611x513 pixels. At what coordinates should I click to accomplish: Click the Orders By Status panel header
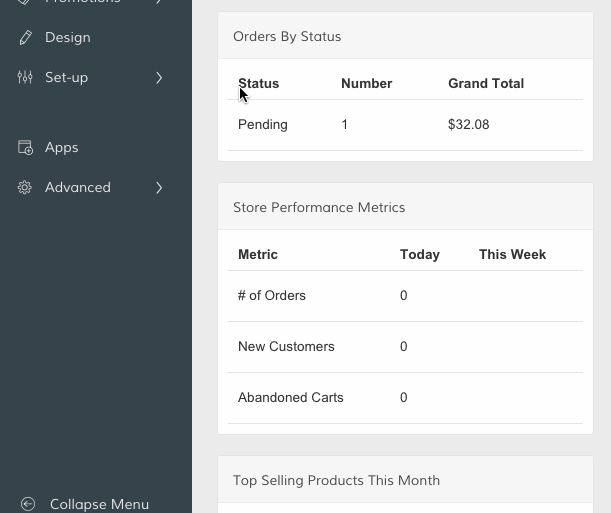tap(287, 36)
